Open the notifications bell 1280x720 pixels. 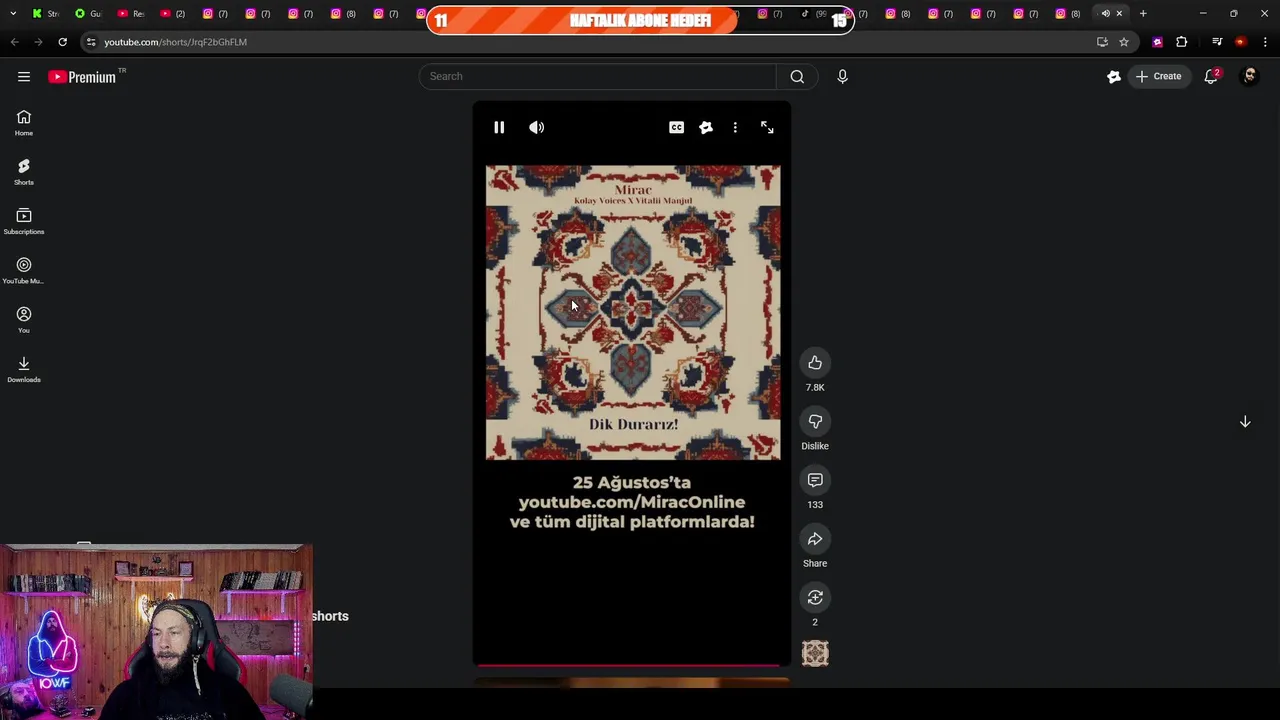(1211, 76)
